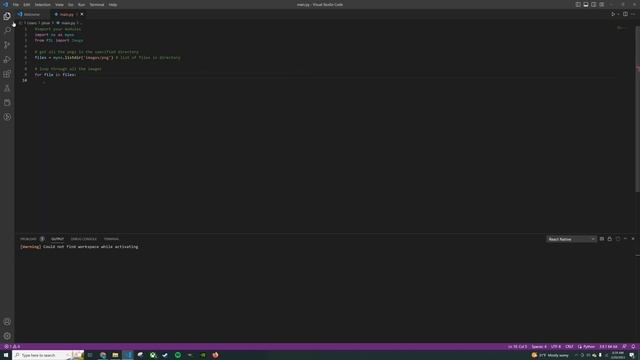Select the Python interpreter version
The height and width of the screenshot is (360, 640).
click(x=608, y=347)
